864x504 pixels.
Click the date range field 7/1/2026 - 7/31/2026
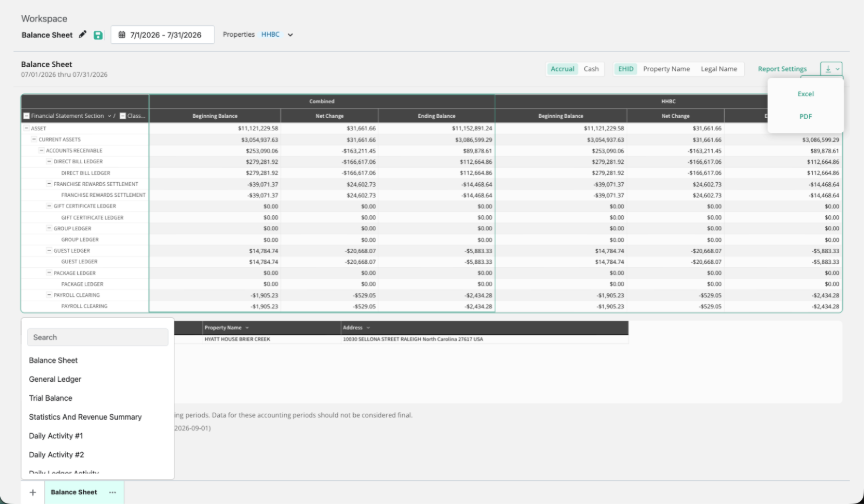click(x=163, y=35)
